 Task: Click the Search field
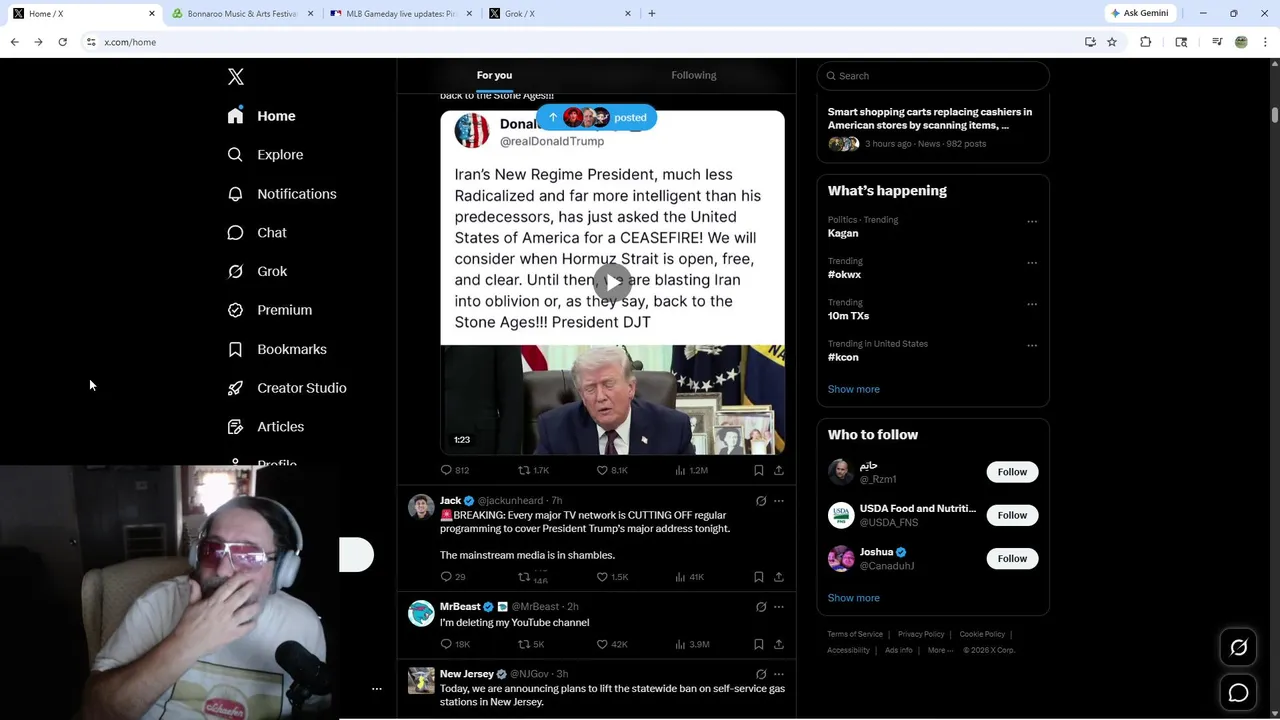(933, 76)
